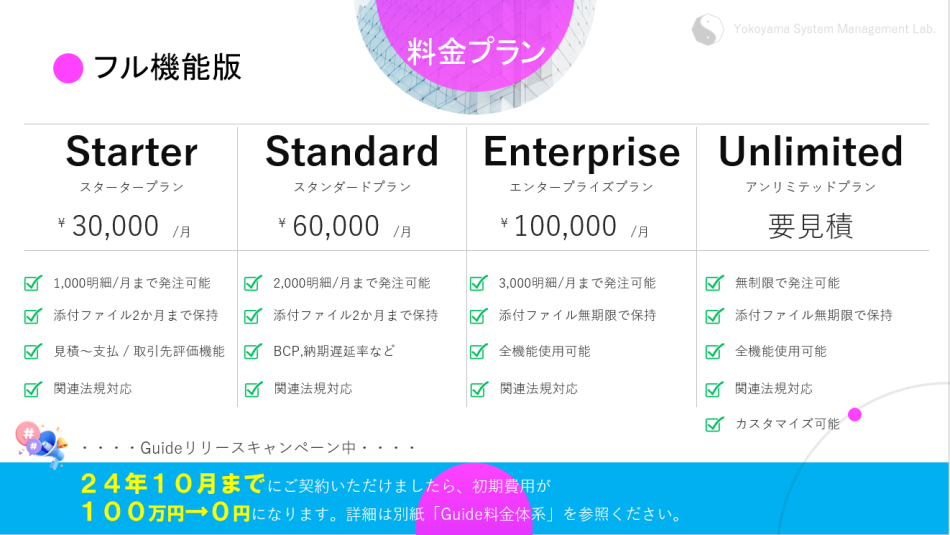
Task: Toggle the Enterprise 添付ファイル無期限で保持 checkbox
Action: point(479,316)
